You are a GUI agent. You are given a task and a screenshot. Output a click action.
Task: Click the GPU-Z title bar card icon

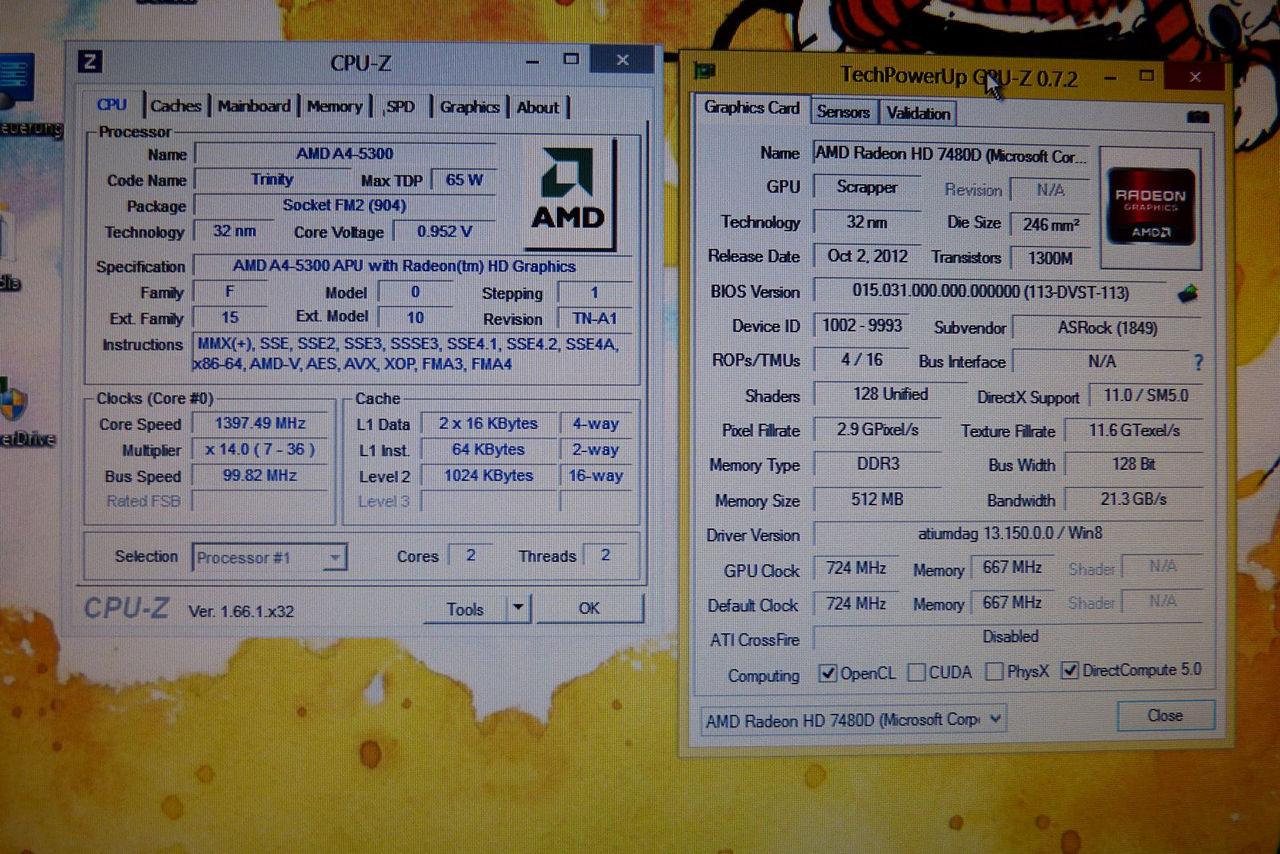tap(705, 71)
